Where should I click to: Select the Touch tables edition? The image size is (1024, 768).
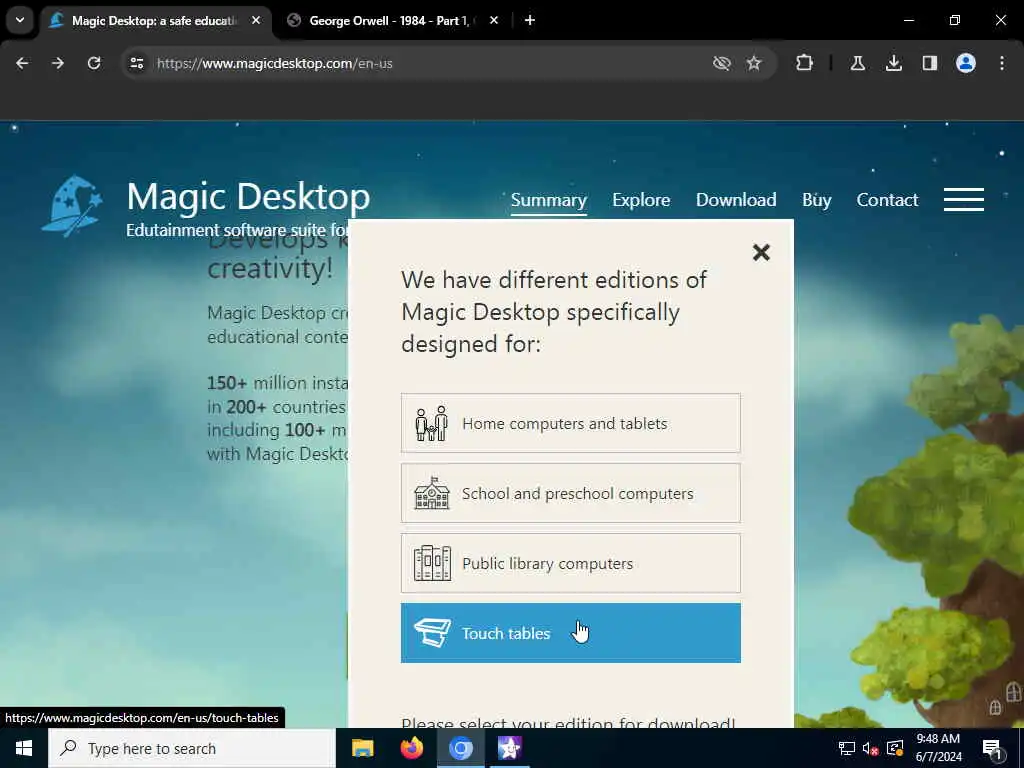click(x=570, y=633)
